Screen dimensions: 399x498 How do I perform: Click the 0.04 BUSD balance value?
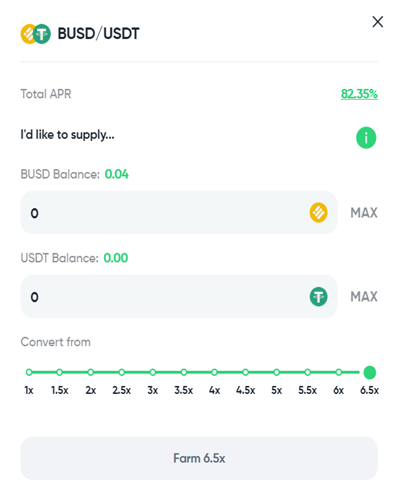pyautogui.click(x=116, y=174)
